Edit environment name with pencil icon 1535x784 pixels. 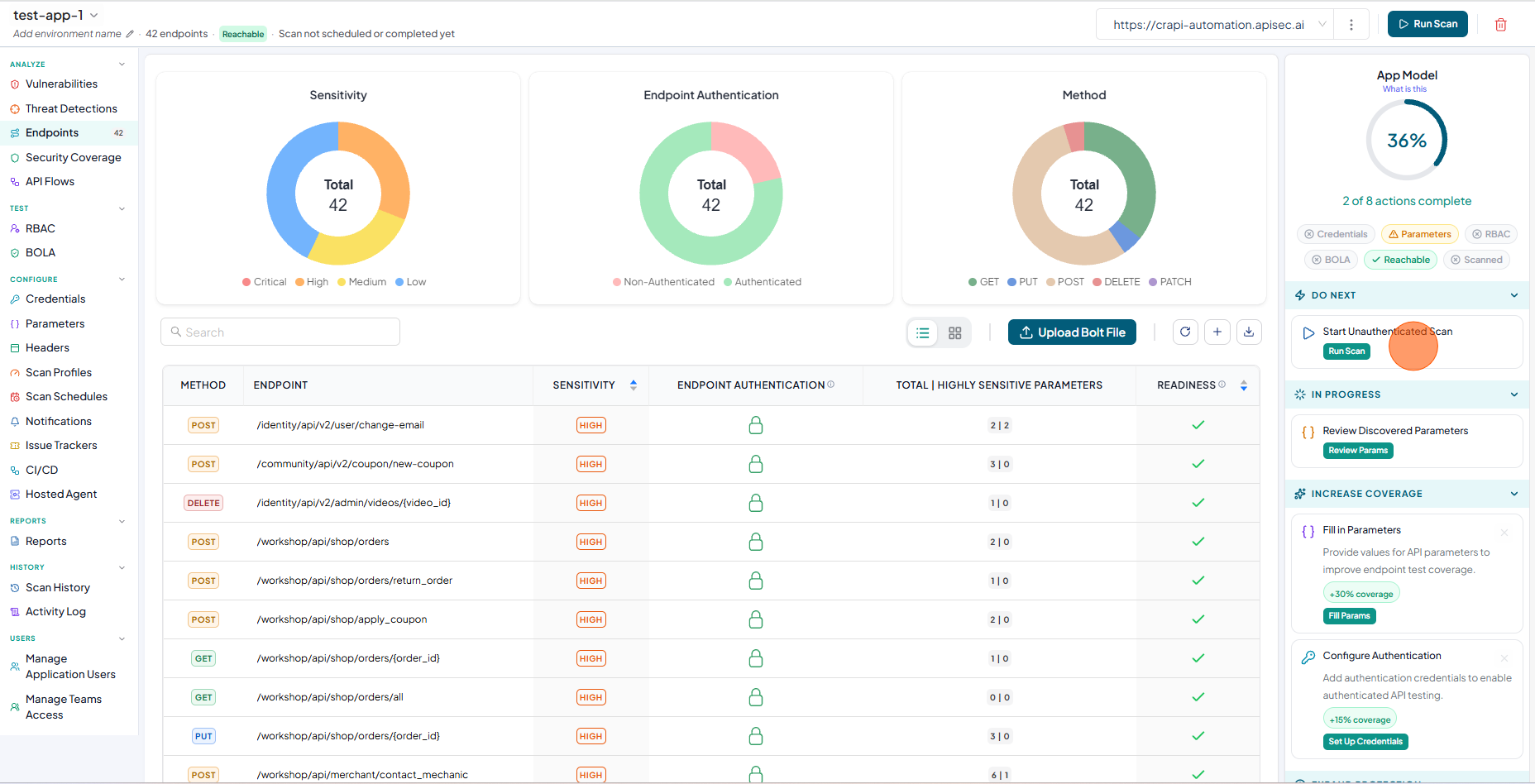(130, 34)
